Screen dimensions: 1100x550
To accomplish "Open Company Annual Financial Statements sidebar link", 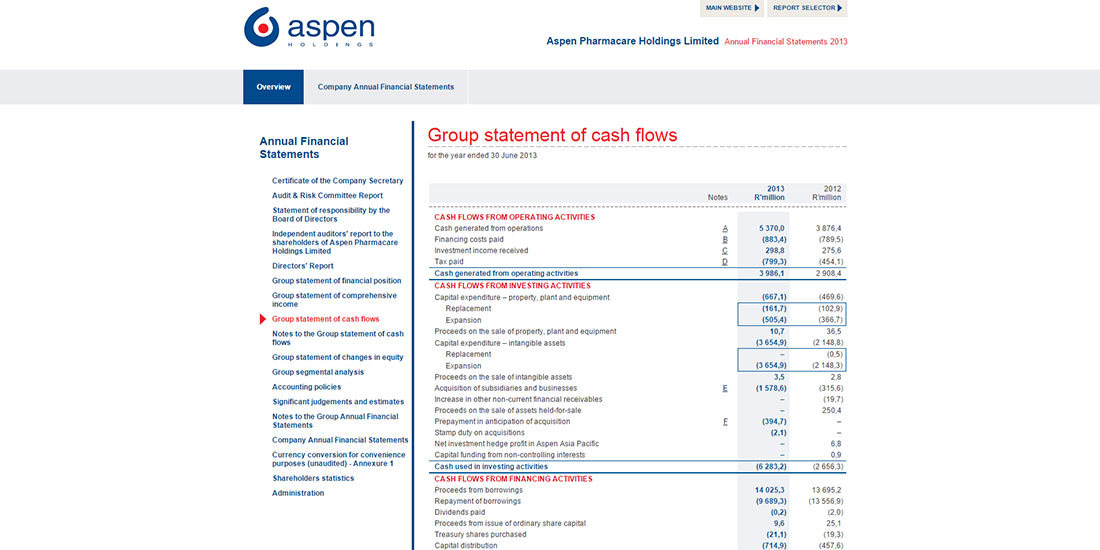I will click(x=340, y=440).
